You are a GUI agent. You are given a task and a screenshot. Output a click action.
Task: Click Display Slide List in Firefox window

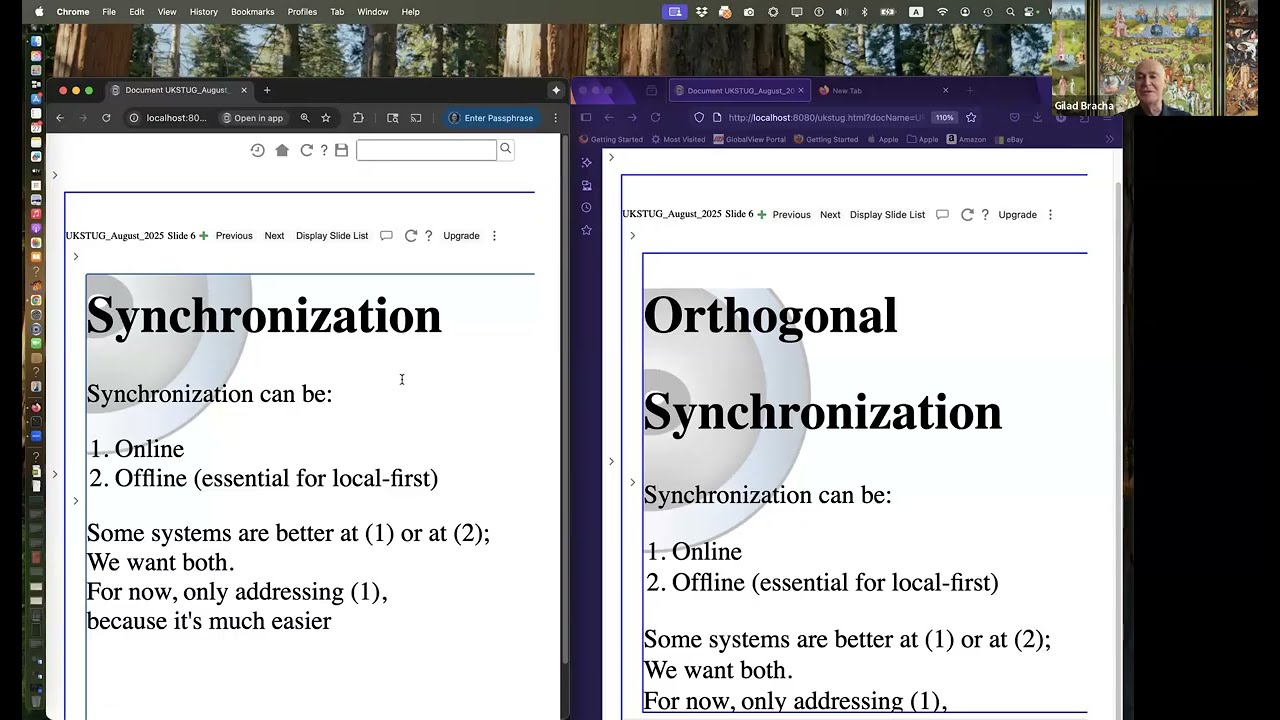click(x=887, y=215)
